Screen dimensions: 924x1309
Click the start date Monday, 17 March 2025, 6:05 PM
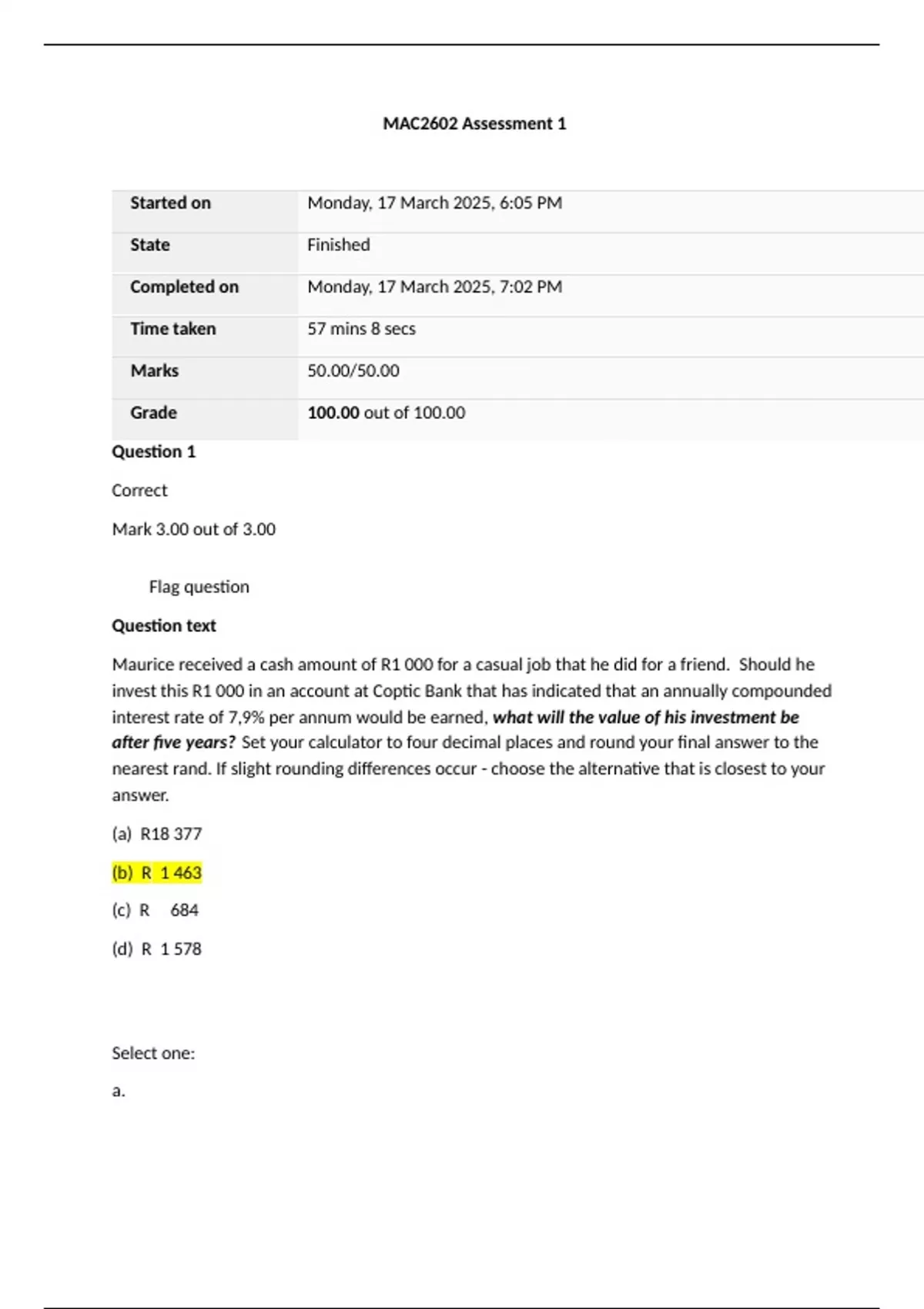434,203
